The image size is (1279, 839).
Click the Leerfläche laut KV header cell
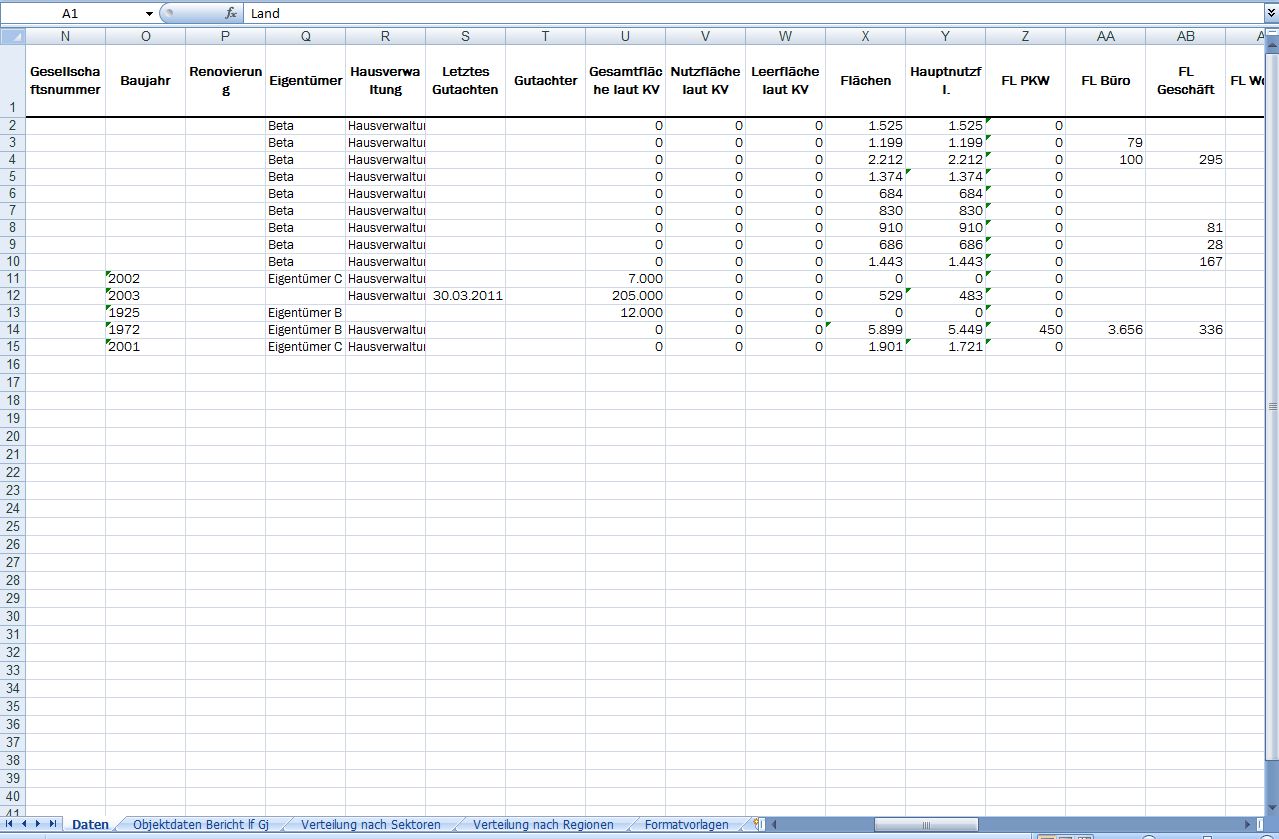coord(786,81)
